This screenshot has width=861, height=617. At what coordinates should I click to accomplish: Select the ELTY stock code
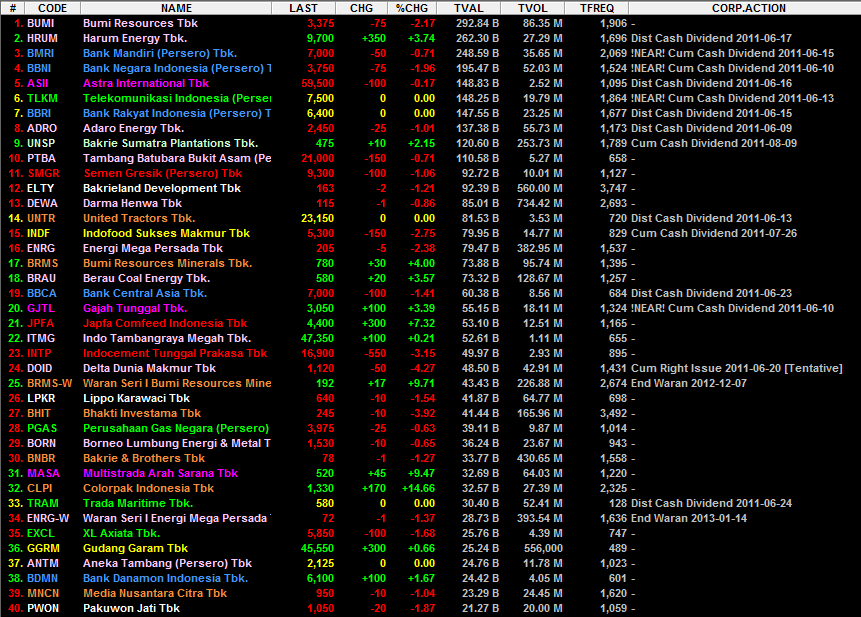click(41, 188)
